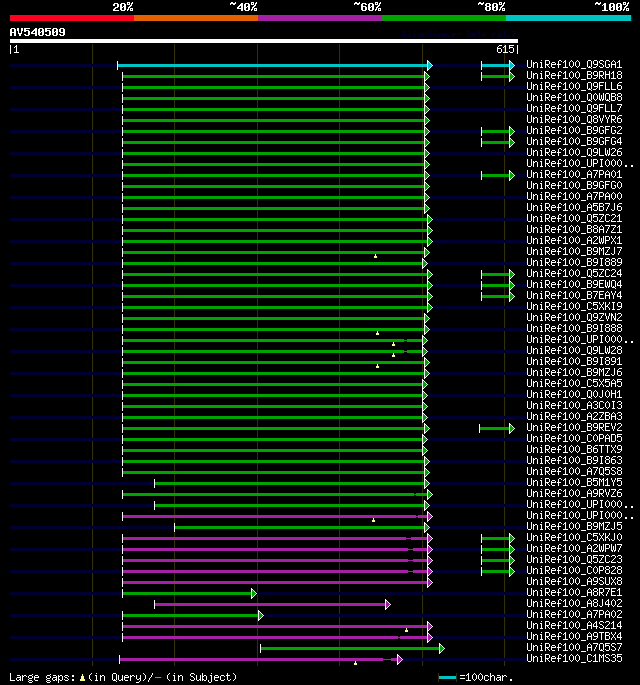Click the query end position 615
Screen dimensions: 640x685
tap(505, 49)
